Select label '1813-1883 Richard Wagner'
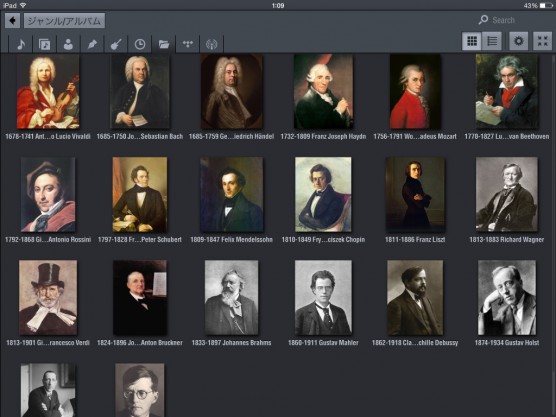The width and height of the screenshot is (556, 417). pyautogui.click(x=507, y=239)
